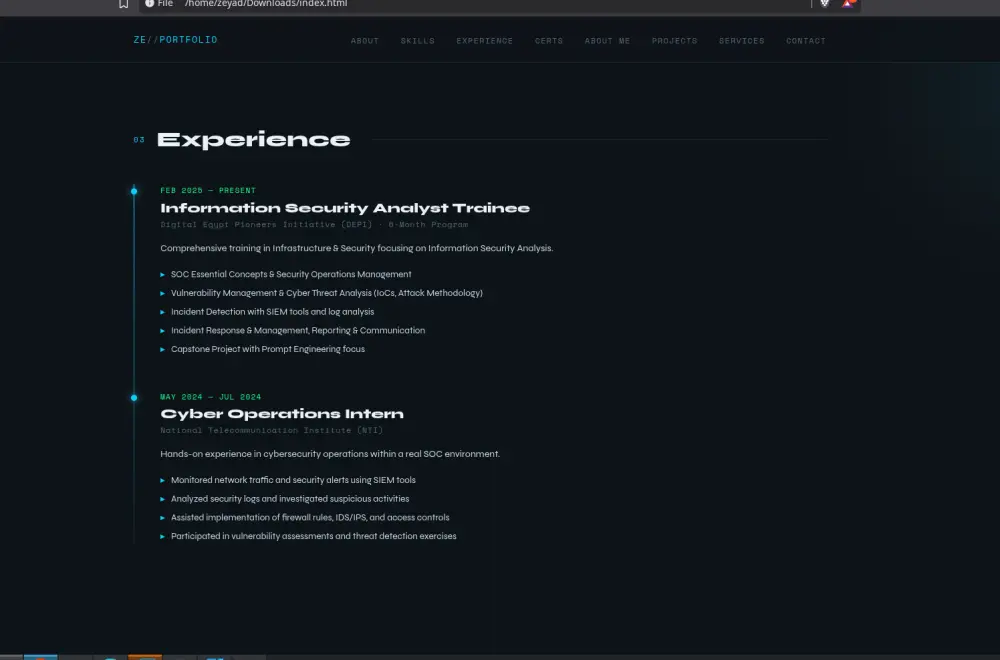Go to the CONTACT nav link
This screenshot has width=1000, height=660.
coord(806,41)
